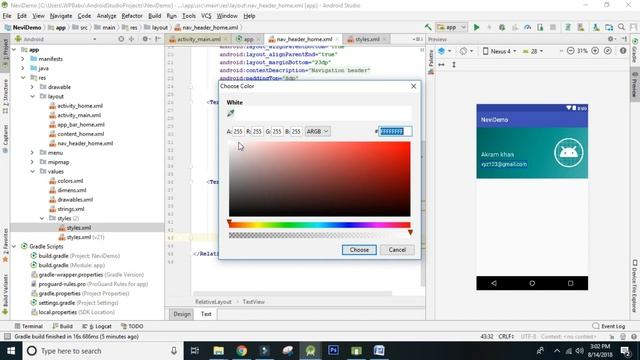Switch to the Text tab
The height and width of the screenshot is (360, 640).
(206, 314)
